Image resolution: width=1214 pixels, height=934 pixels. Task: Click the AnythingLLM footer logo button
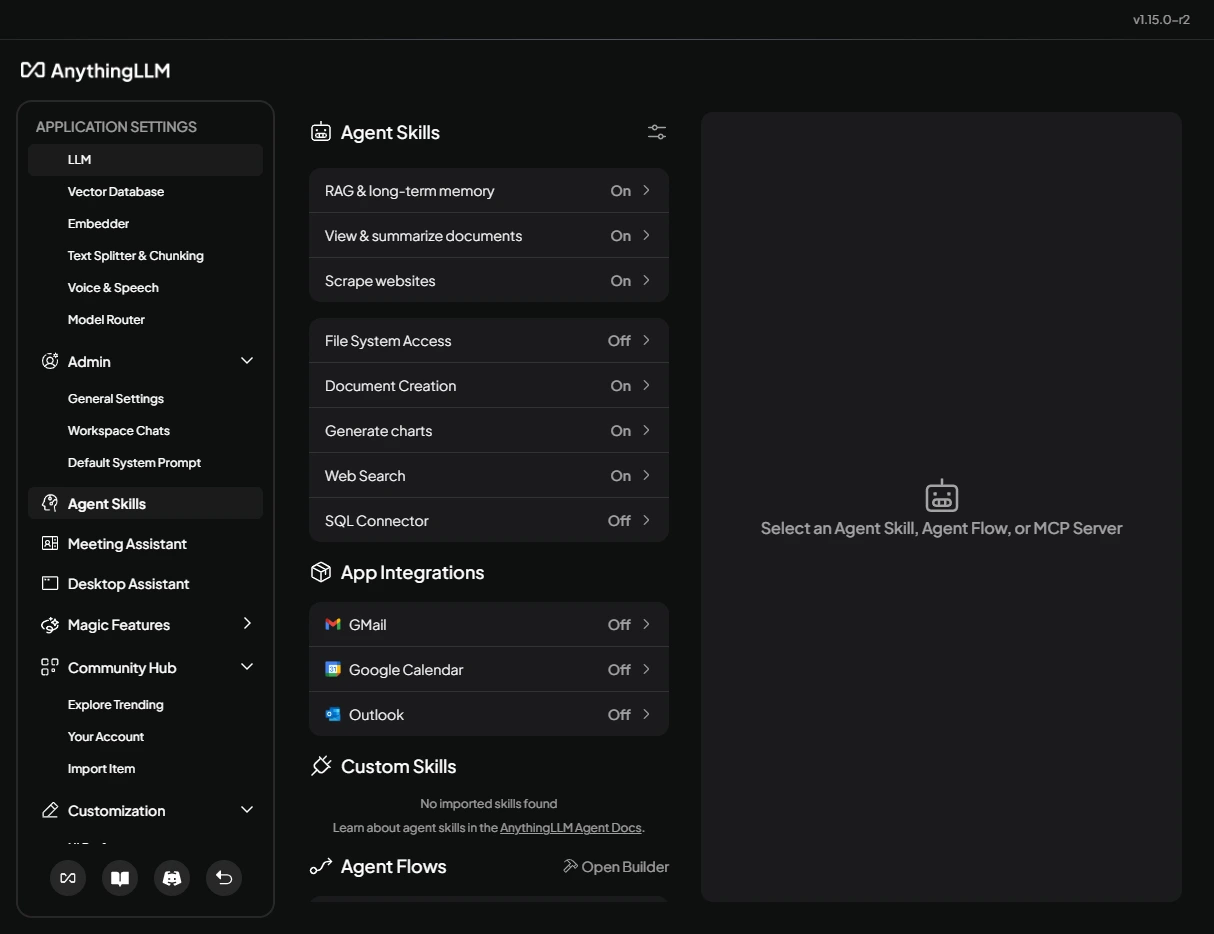click(x=68, y=878)
